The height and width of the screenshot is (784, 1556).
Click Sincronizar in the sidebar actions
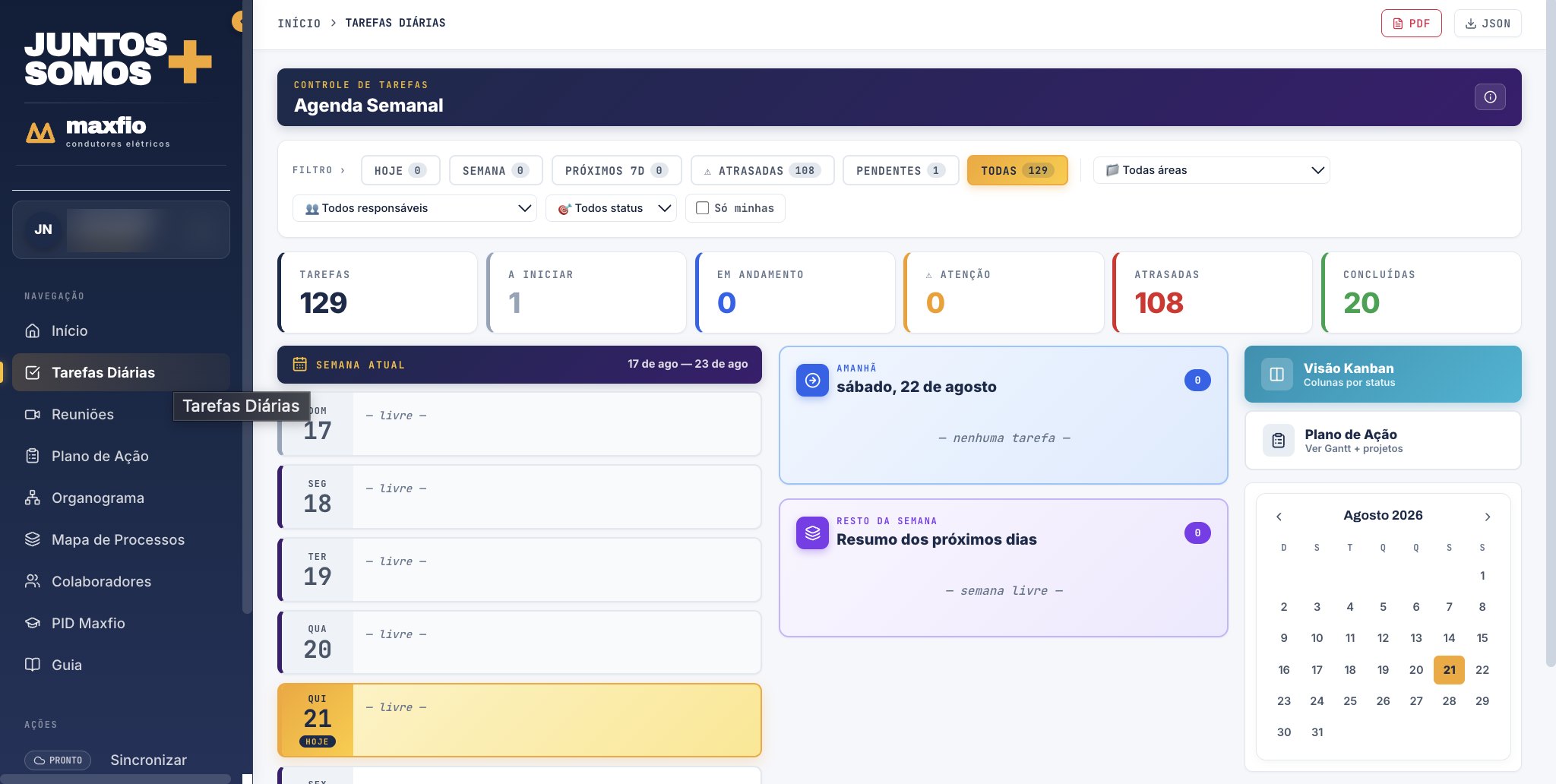point(148,760)
